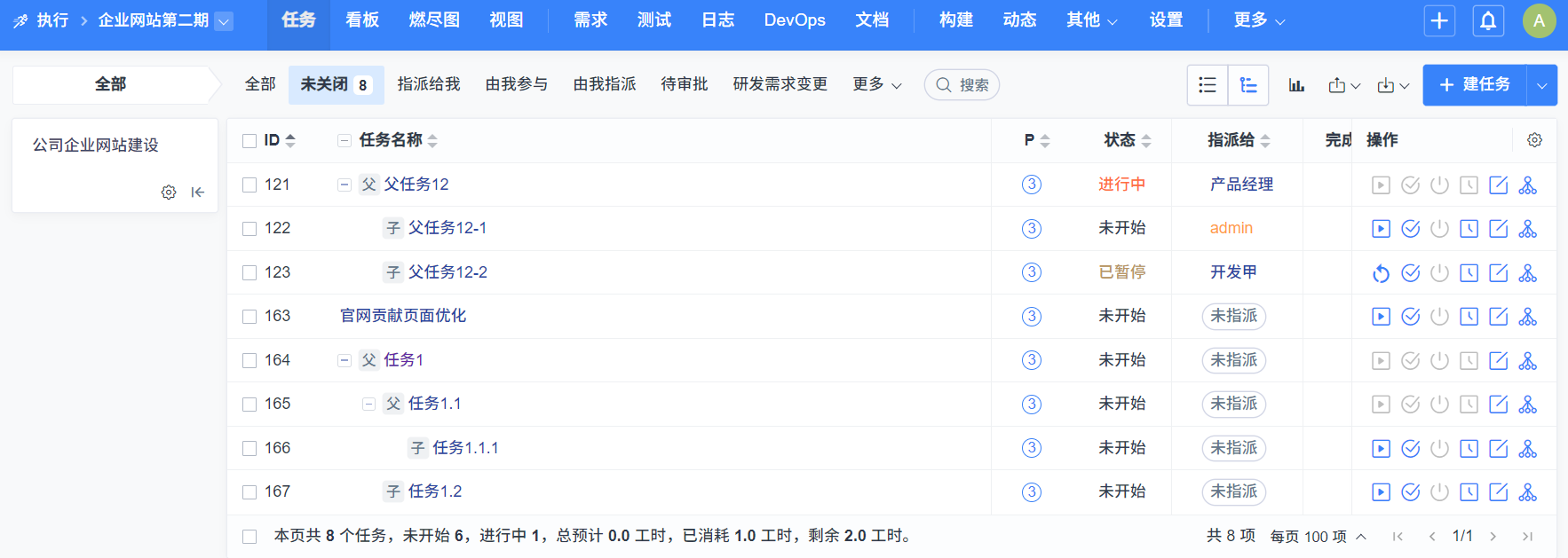Open the task link 官网贡献页面优化
1568x558 pixels.
(403, 316)
